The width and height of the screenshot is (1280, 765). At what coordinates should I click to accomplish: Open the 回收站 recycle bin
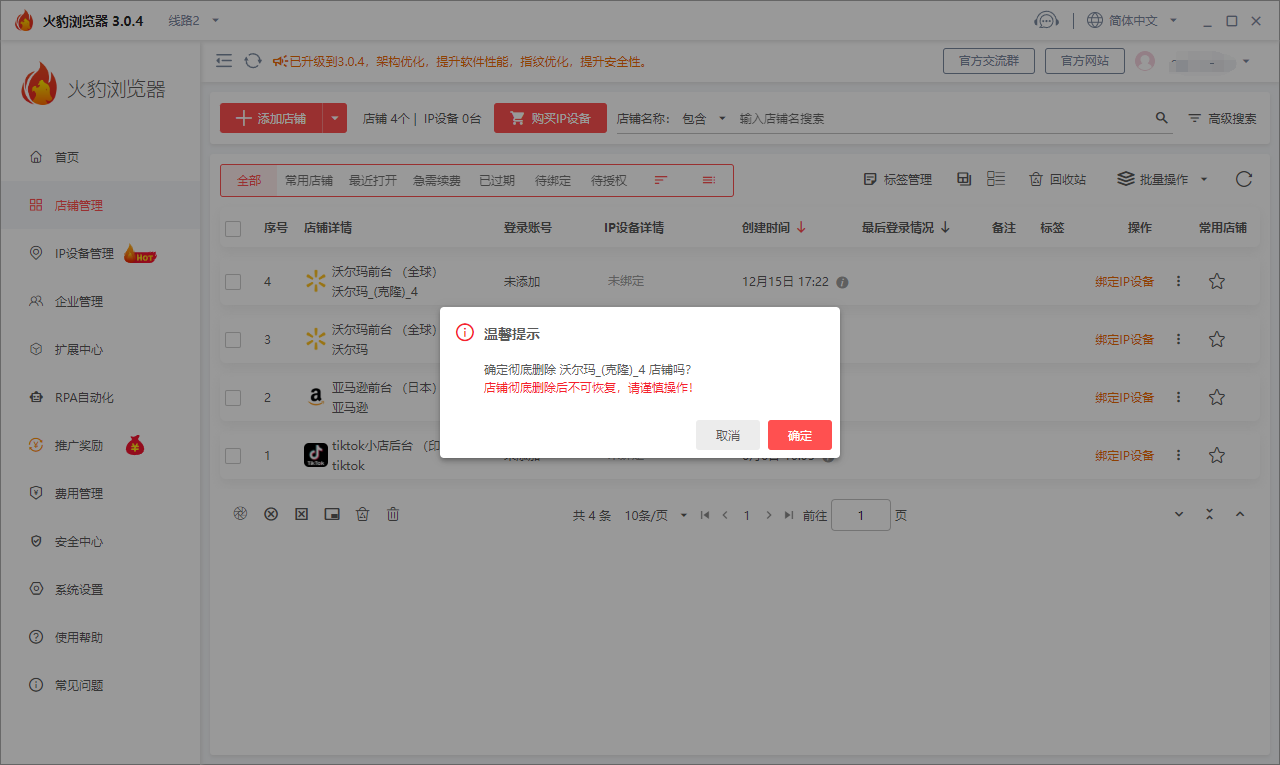point(1057,179)
